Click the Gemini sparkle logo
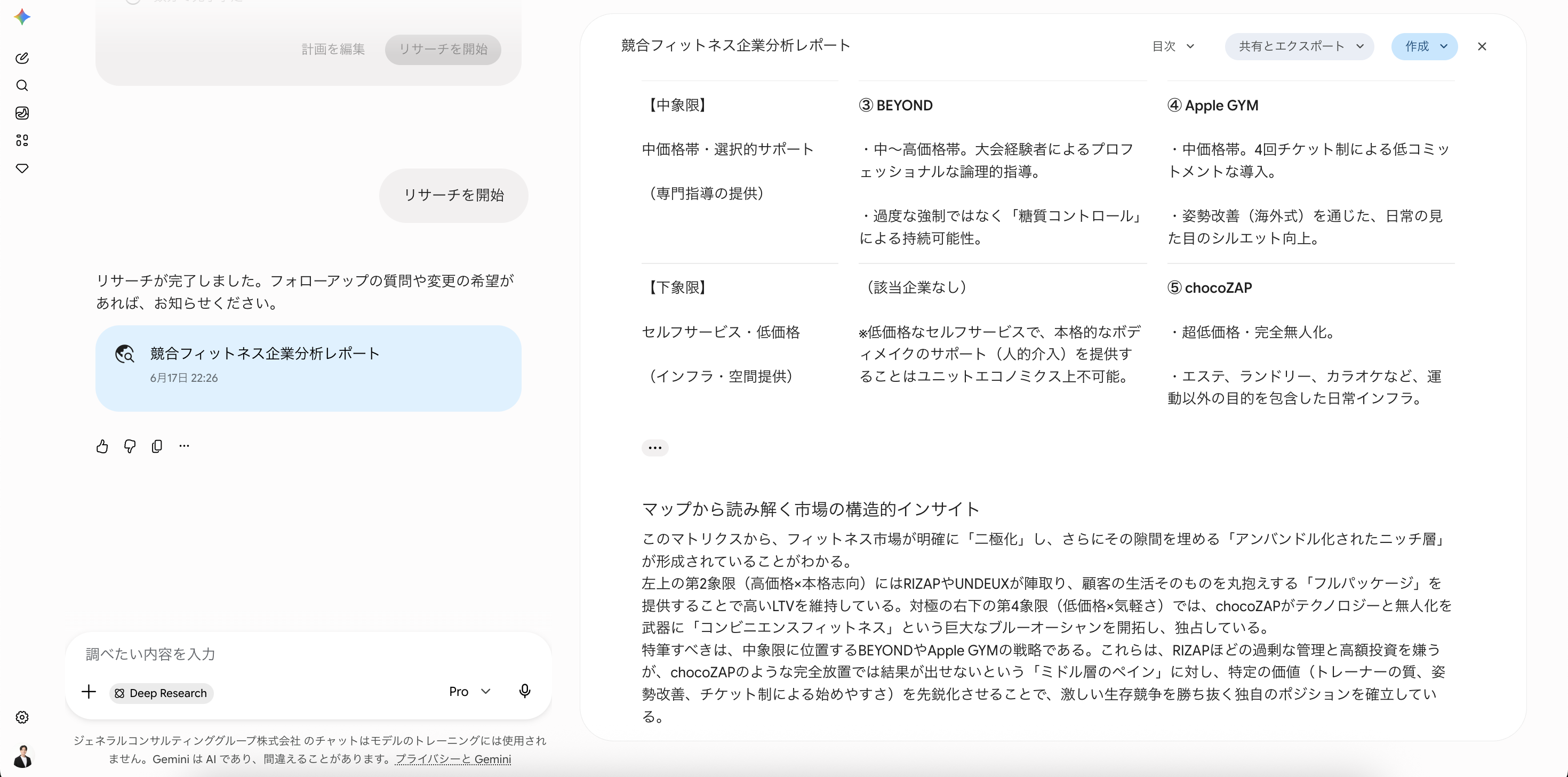1568x777 pixels. tap(22, 17)
